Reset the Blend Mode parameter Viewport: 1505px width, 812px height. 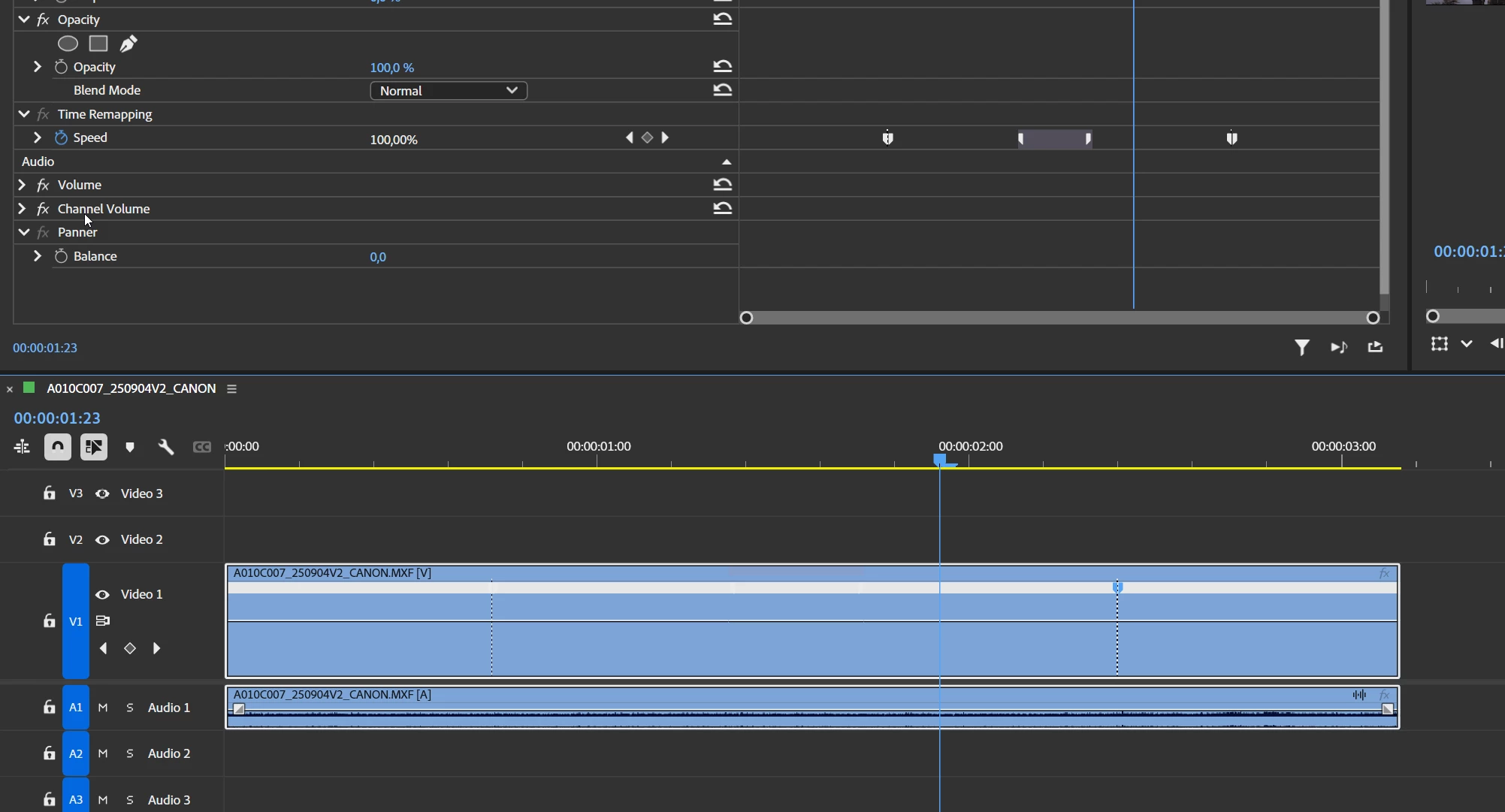[x=722, y=90]
